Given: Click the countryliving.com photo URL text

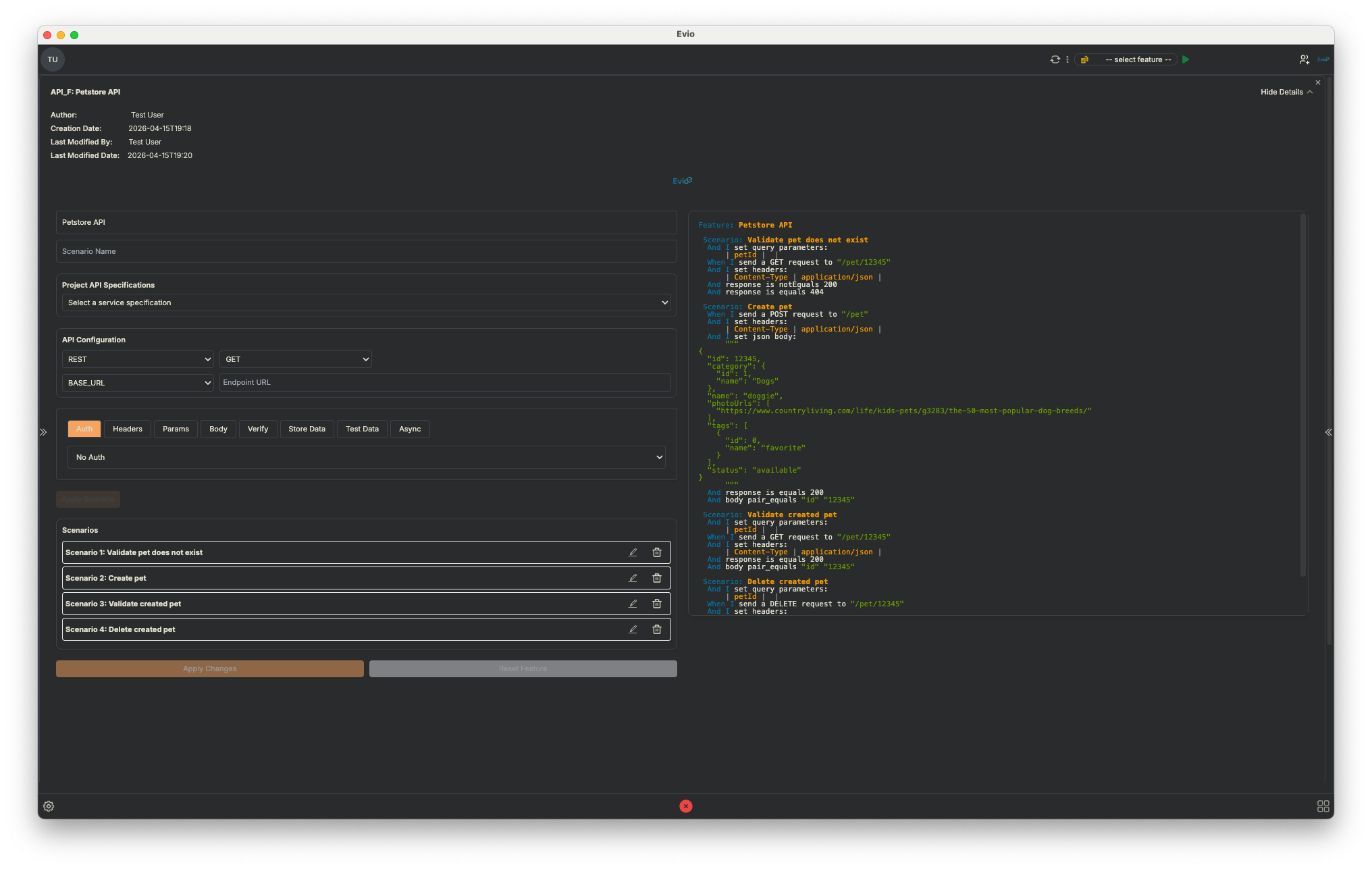Looking at the screenshot, I should pyautogui.click(x=903, y=411).
